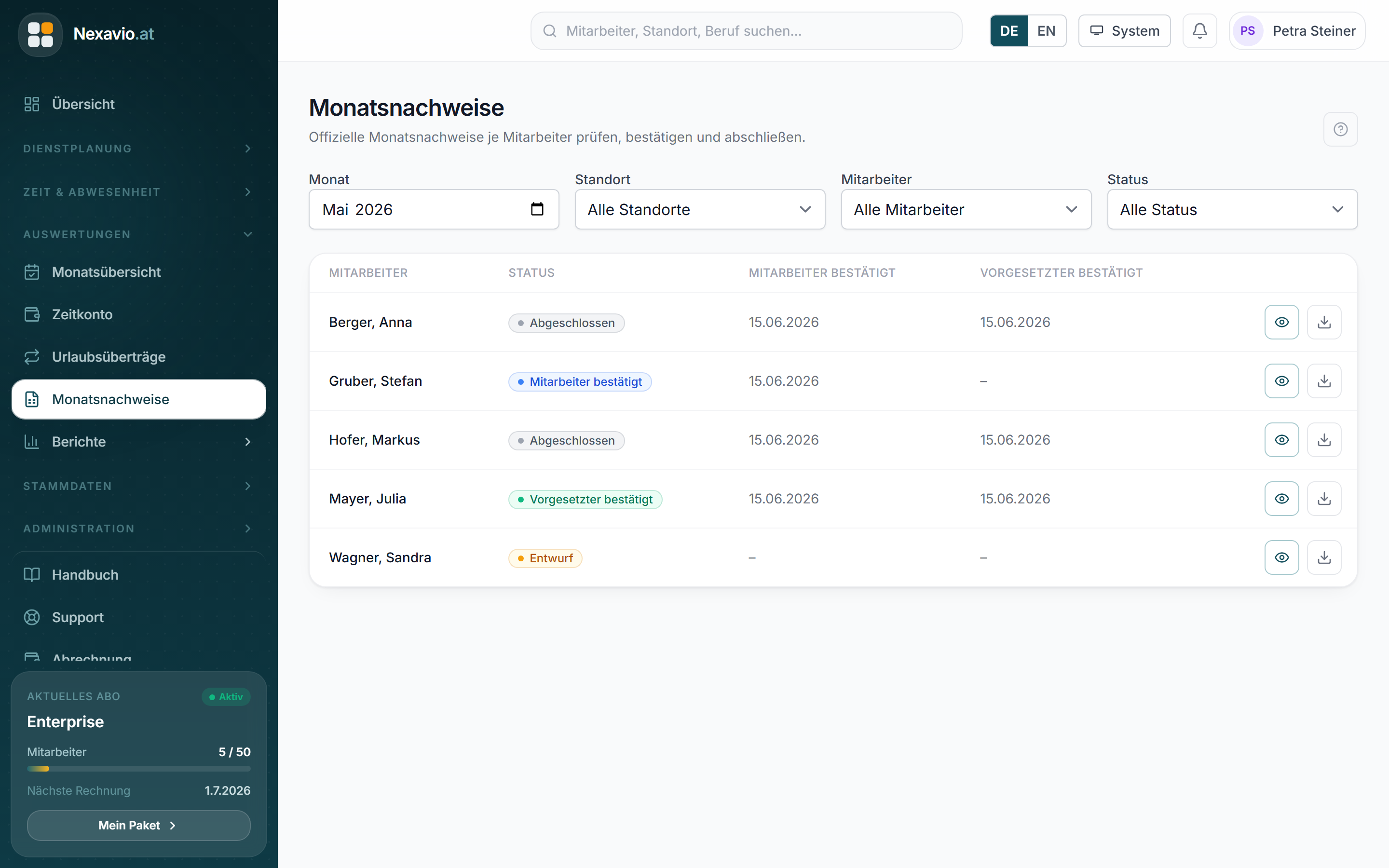View Wagner, Sandra's Monatsnachweis (eye icon)
The height and width of the screenshot is (868, 1389).
point(1281,557)
